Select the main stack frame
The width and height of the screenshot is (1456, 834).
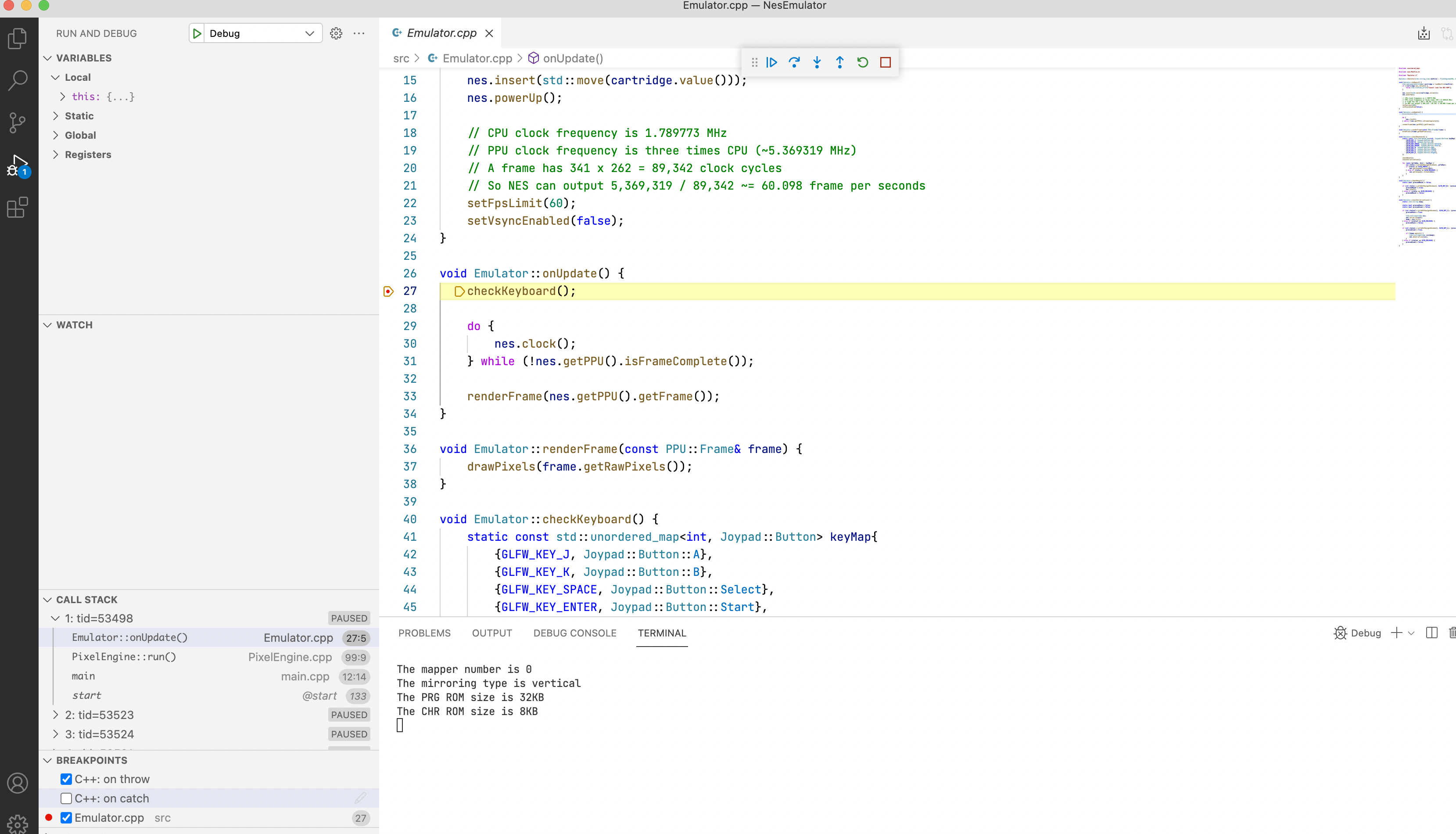[208, 676]
